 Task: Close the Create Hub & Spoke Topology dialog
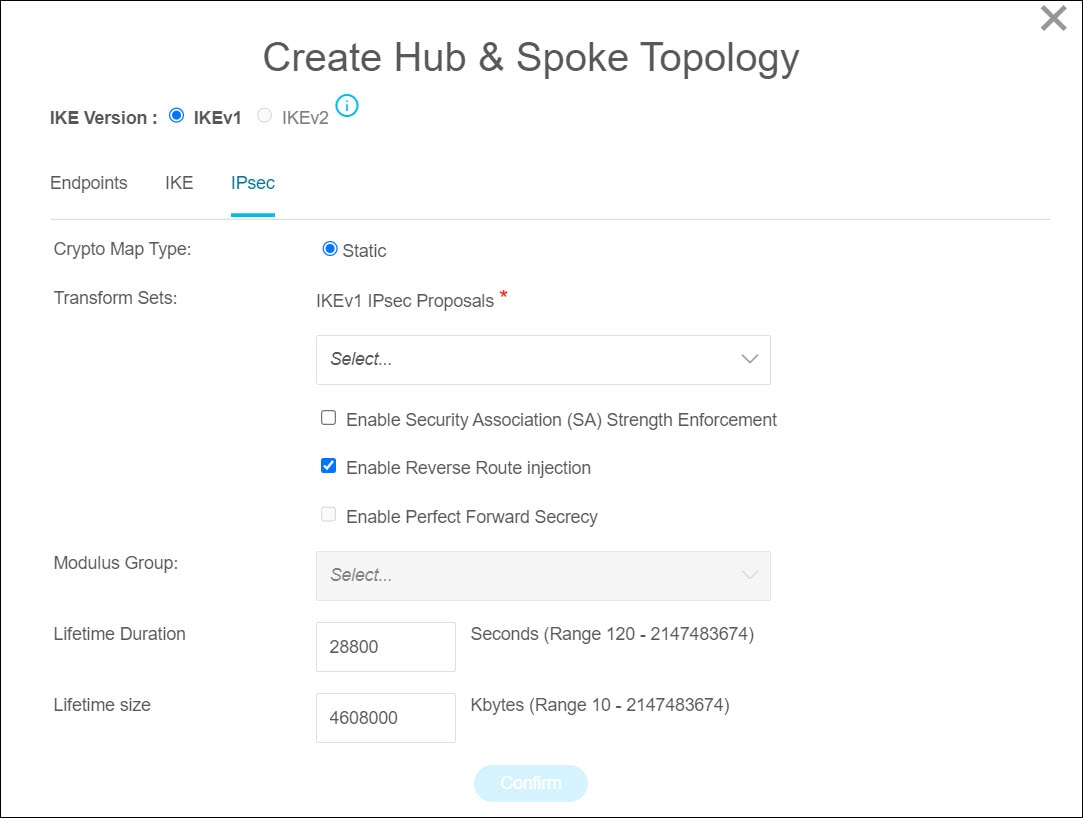[x=1053, y=19]
